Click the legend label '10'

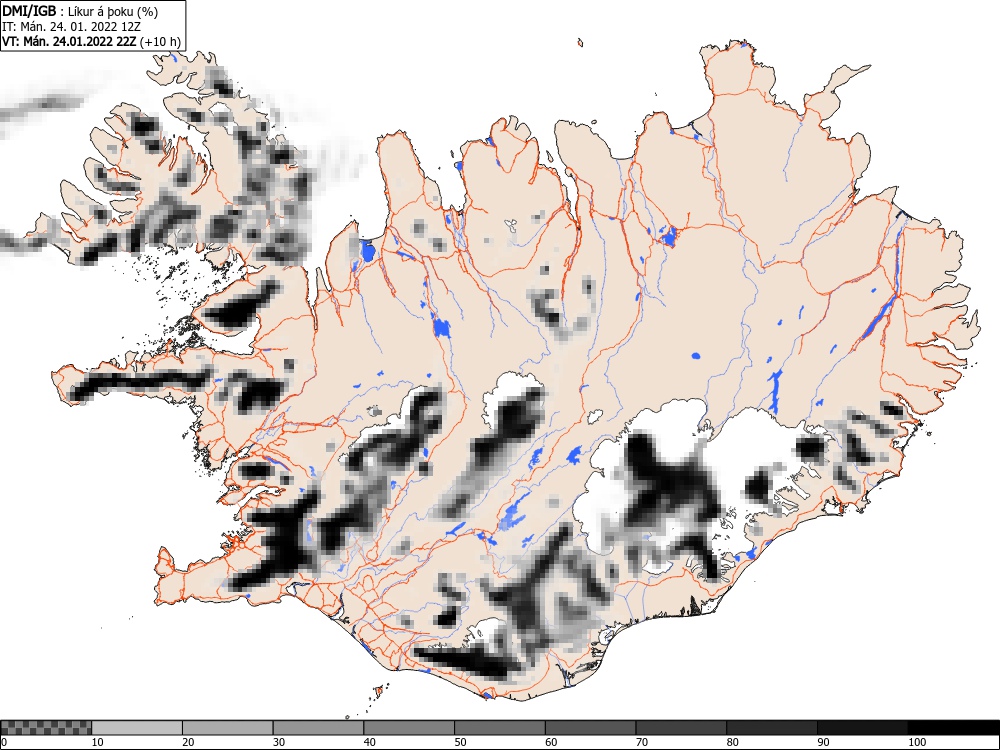coord(98,742)
